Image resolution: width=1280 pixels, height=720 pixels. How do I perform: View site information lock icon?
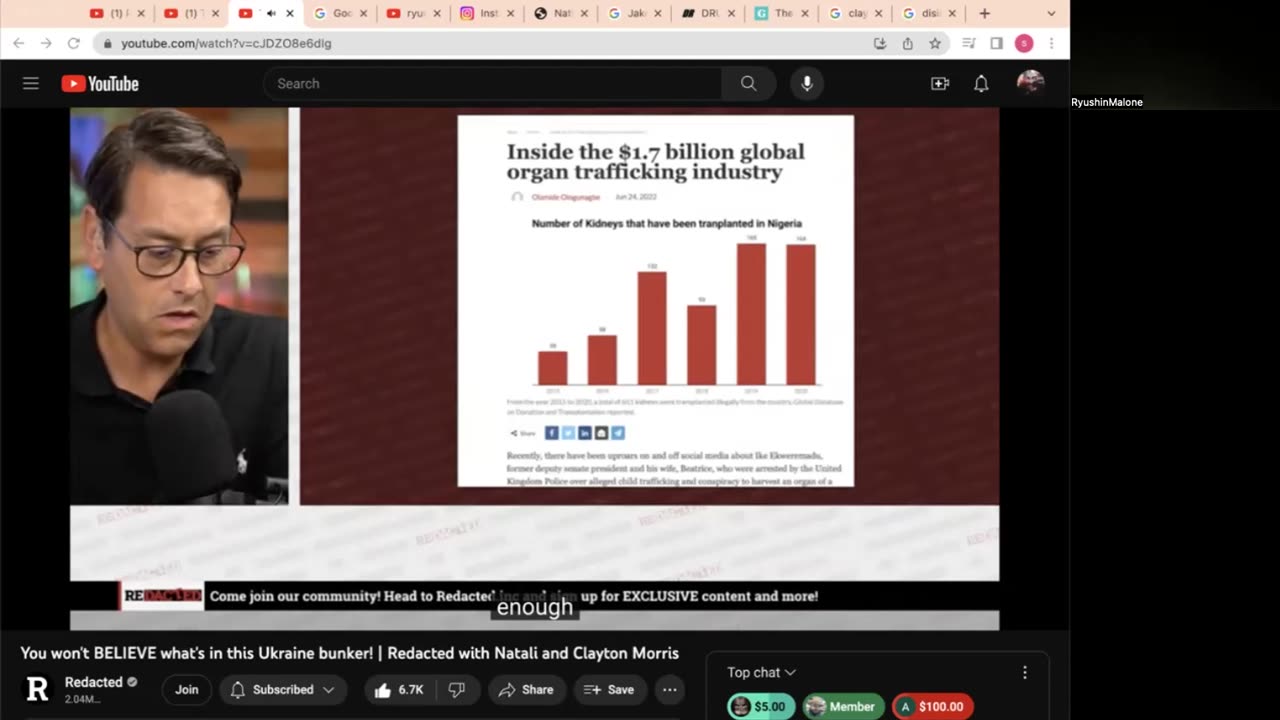[108, 43]
